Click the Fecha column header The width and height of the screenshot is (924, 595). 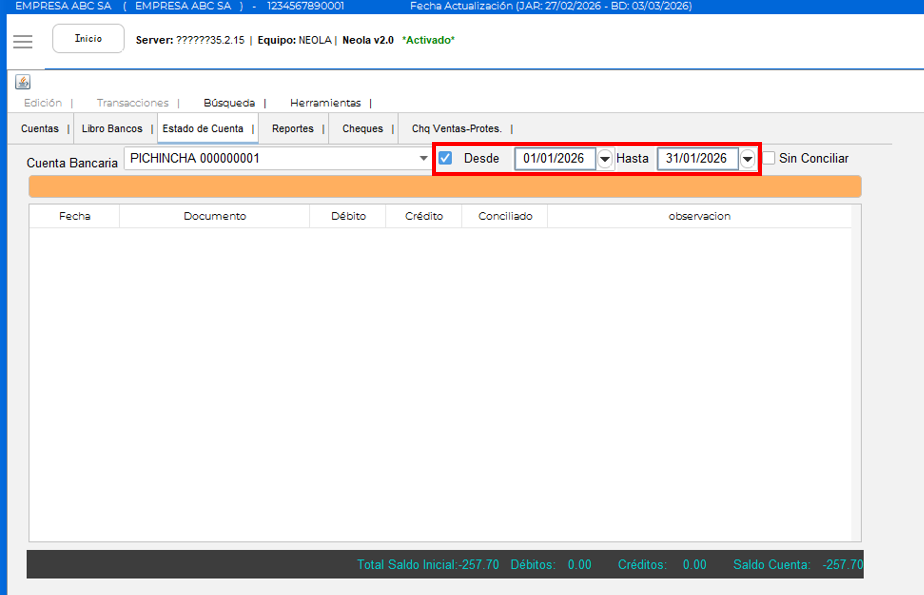74,216
